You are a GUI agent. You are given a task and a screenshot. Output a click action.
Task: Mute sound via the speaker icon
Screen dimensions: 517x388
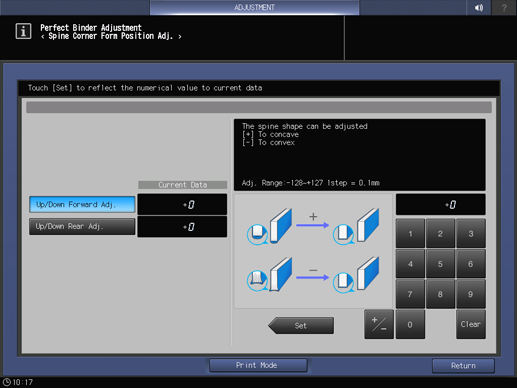pyautogui.click(x=479, y=7)
